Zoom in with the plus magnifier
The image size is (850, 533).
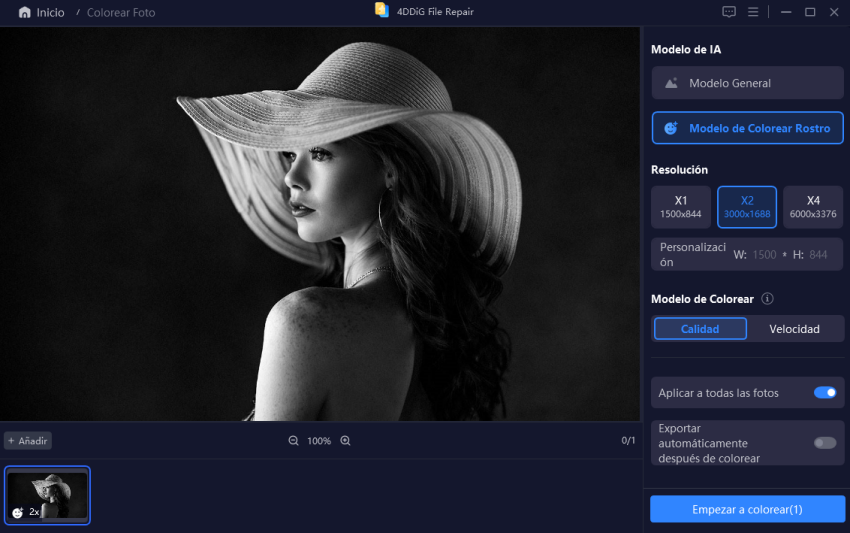(345, 441)
